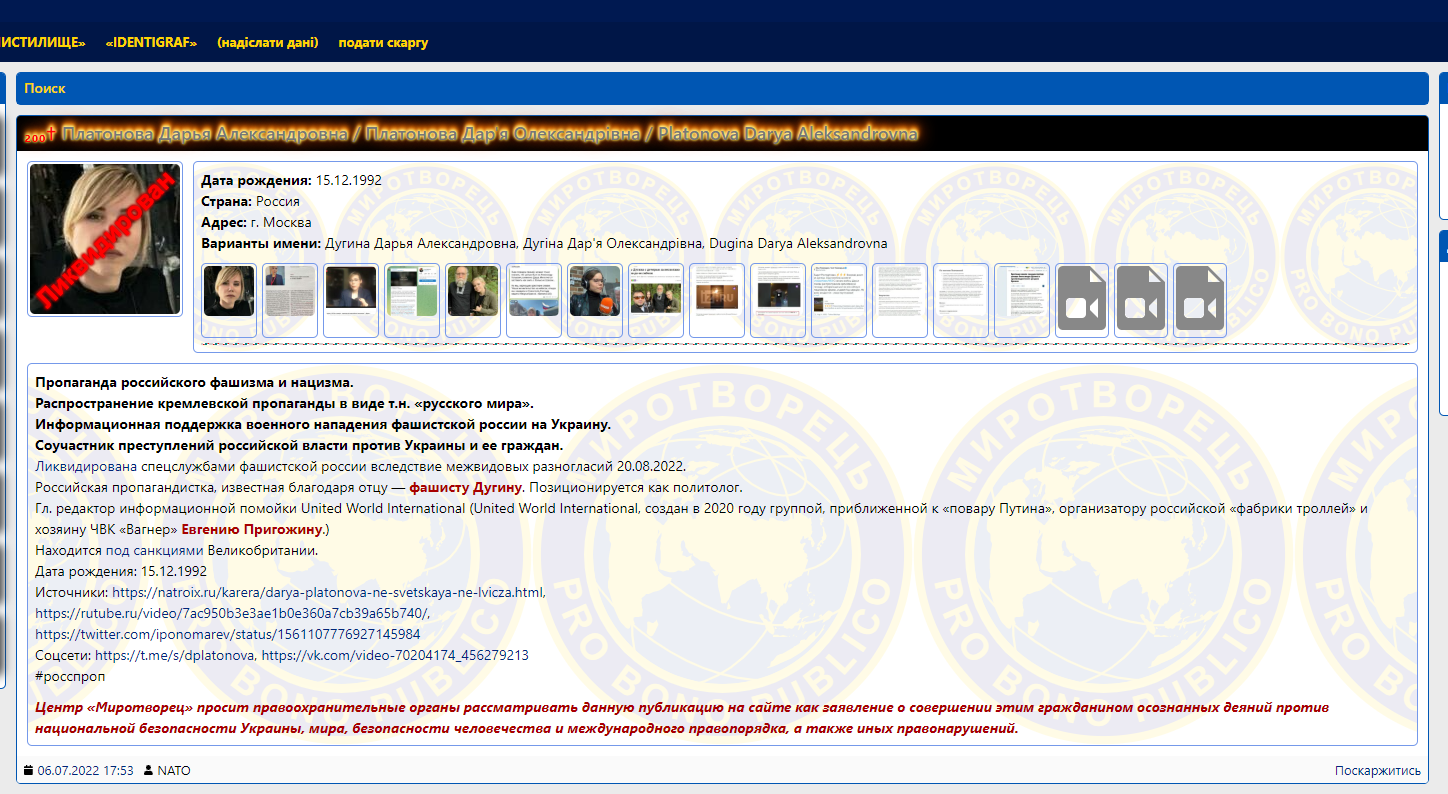Click the 'Дата рождения: 15.12.1992' line in info box

point(291,180)
